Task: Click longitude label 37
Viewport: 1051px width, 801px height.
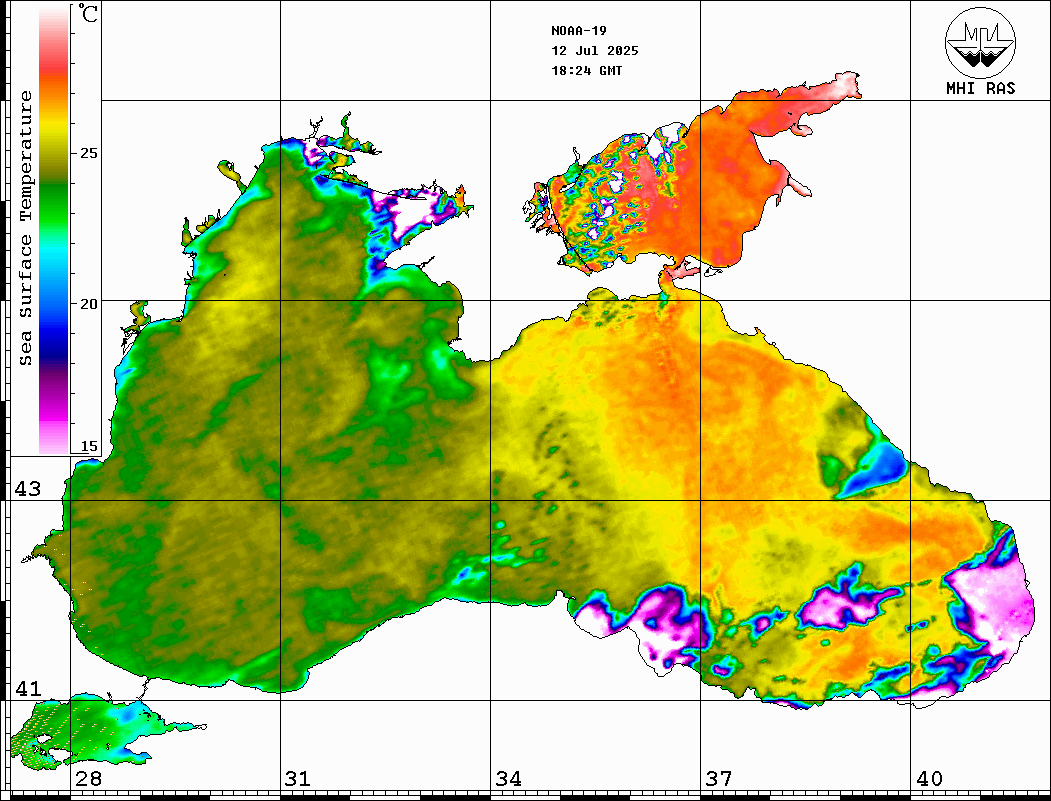Action: [x=719, y=779]
